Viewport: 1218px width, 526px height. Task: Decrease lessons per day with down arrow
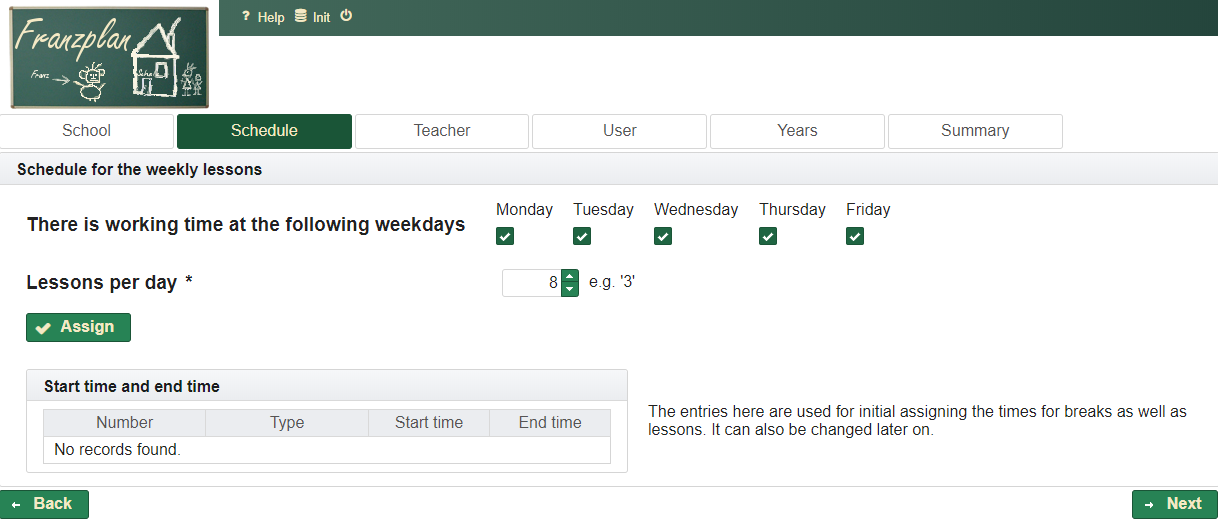click(x=569, y=290)
